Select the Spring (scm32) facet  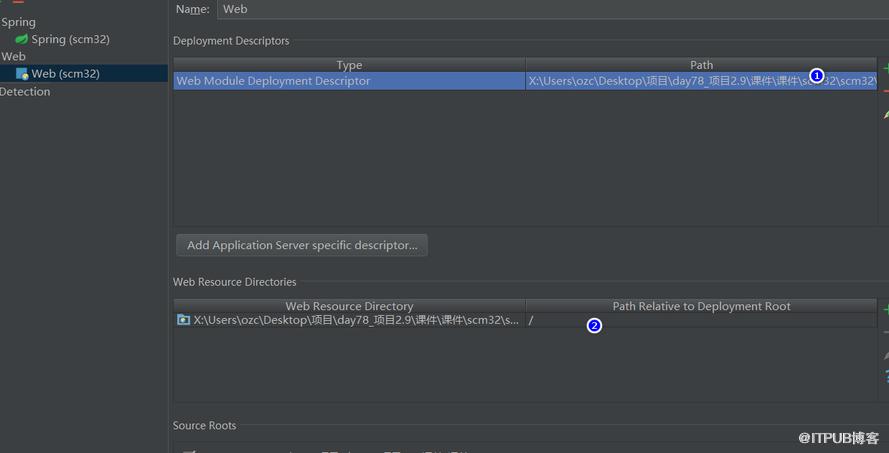pyautogui.click(x=70, y=39)
